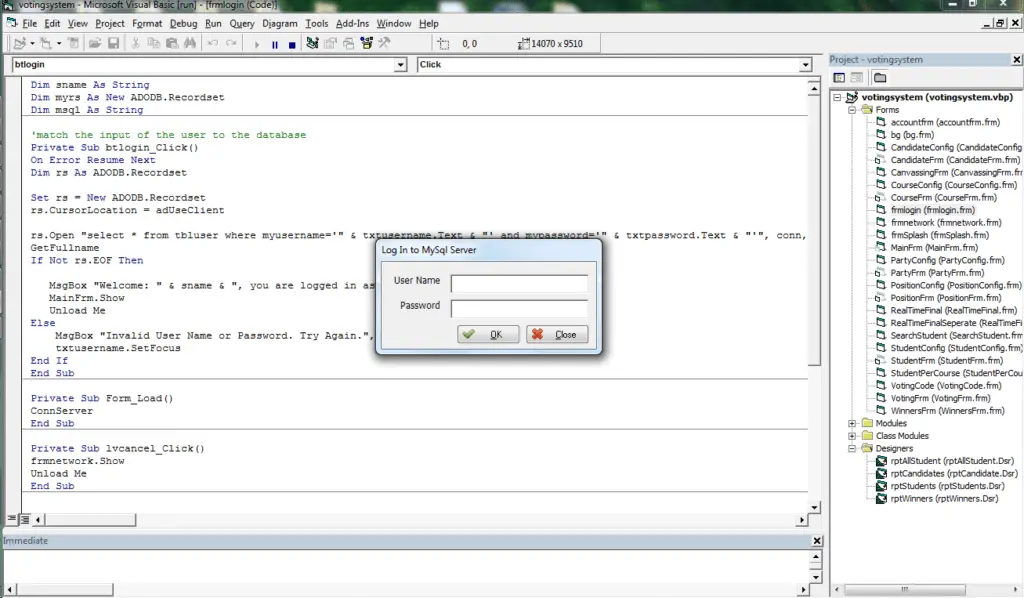Click the User Name text field
Viewport: 1024px width, 598px height.
point(519,284)
